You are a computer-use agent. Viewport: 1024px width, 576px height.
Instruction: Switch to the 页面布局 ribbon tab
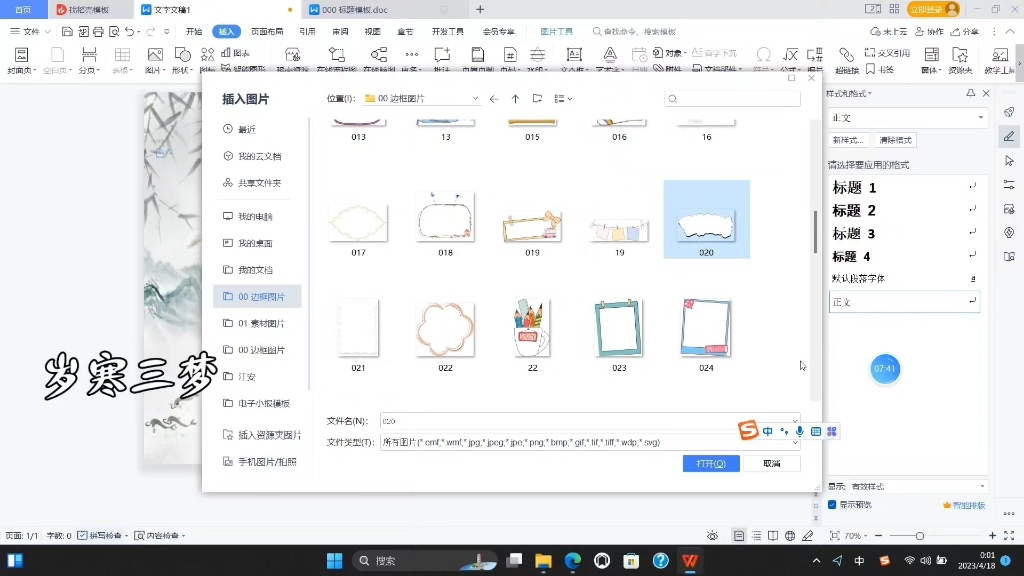(x=265, y=31)
